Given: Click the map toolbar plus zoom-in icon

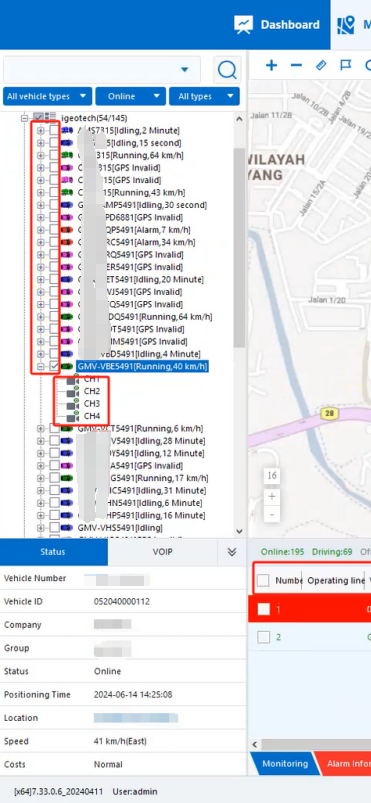Looking at the screenshot, I should pos(271,65).
